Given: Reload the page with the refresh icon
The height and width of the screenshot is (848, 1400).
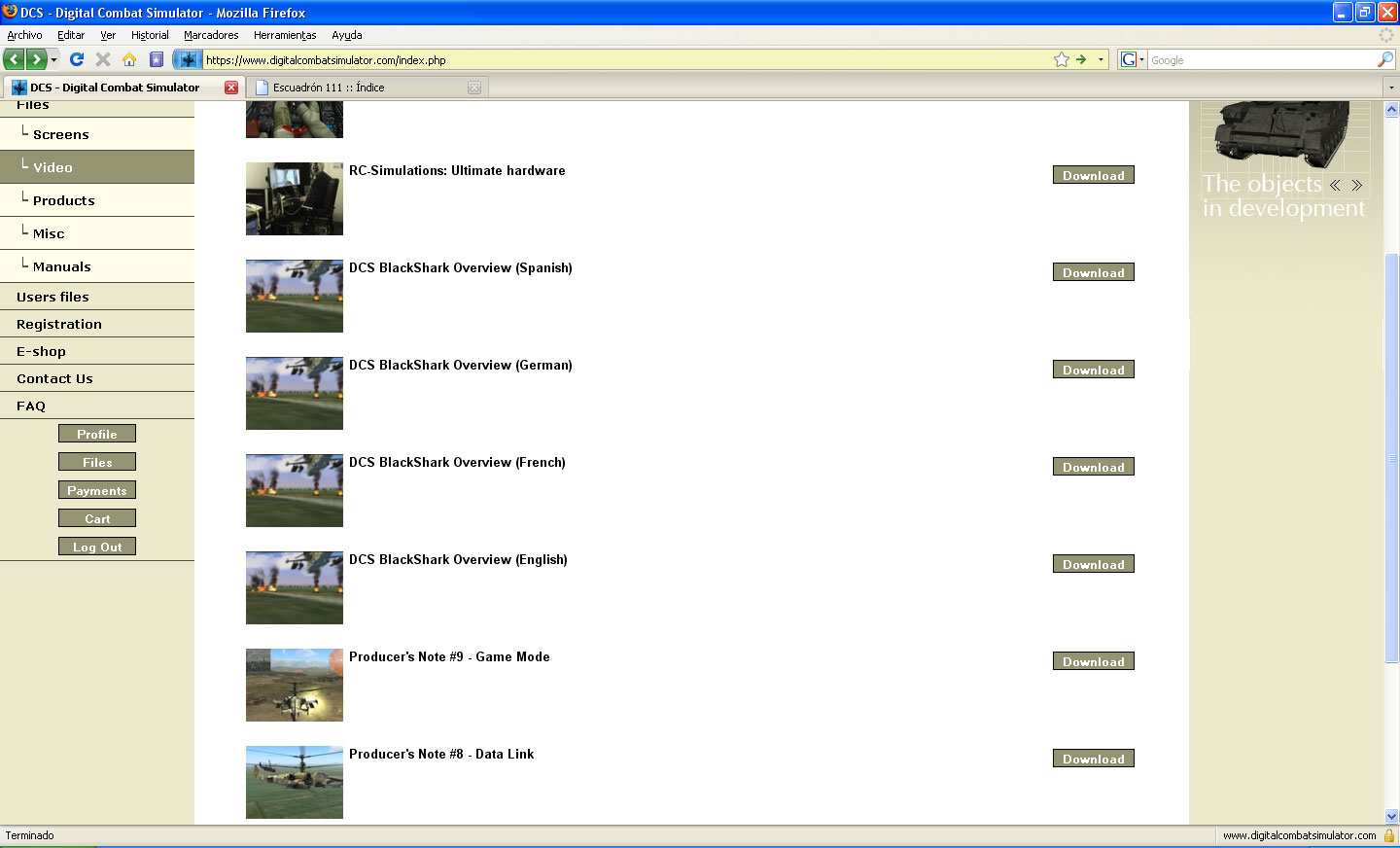Looking at the screenshot, I should point(77,59).
